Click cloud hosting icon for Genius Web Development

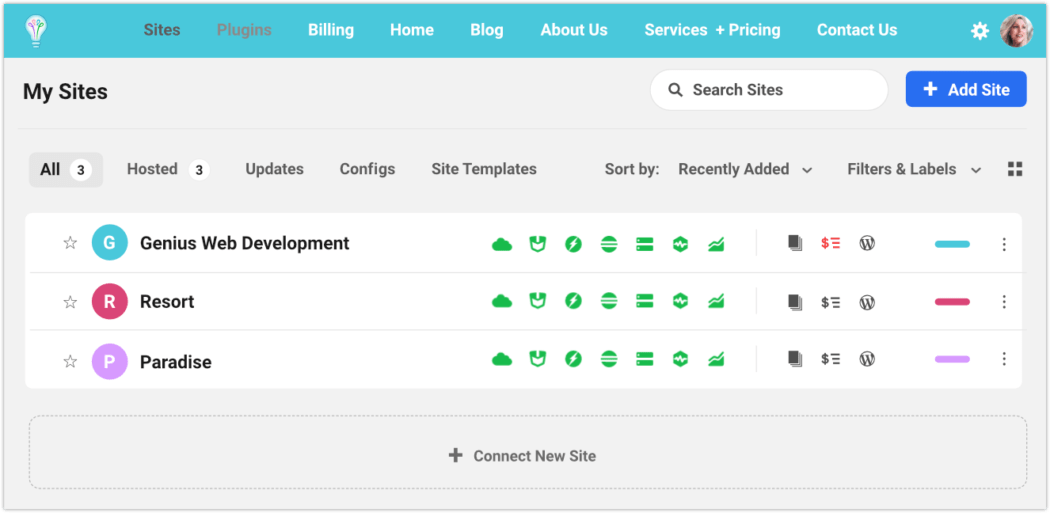(x=502, y=244)
